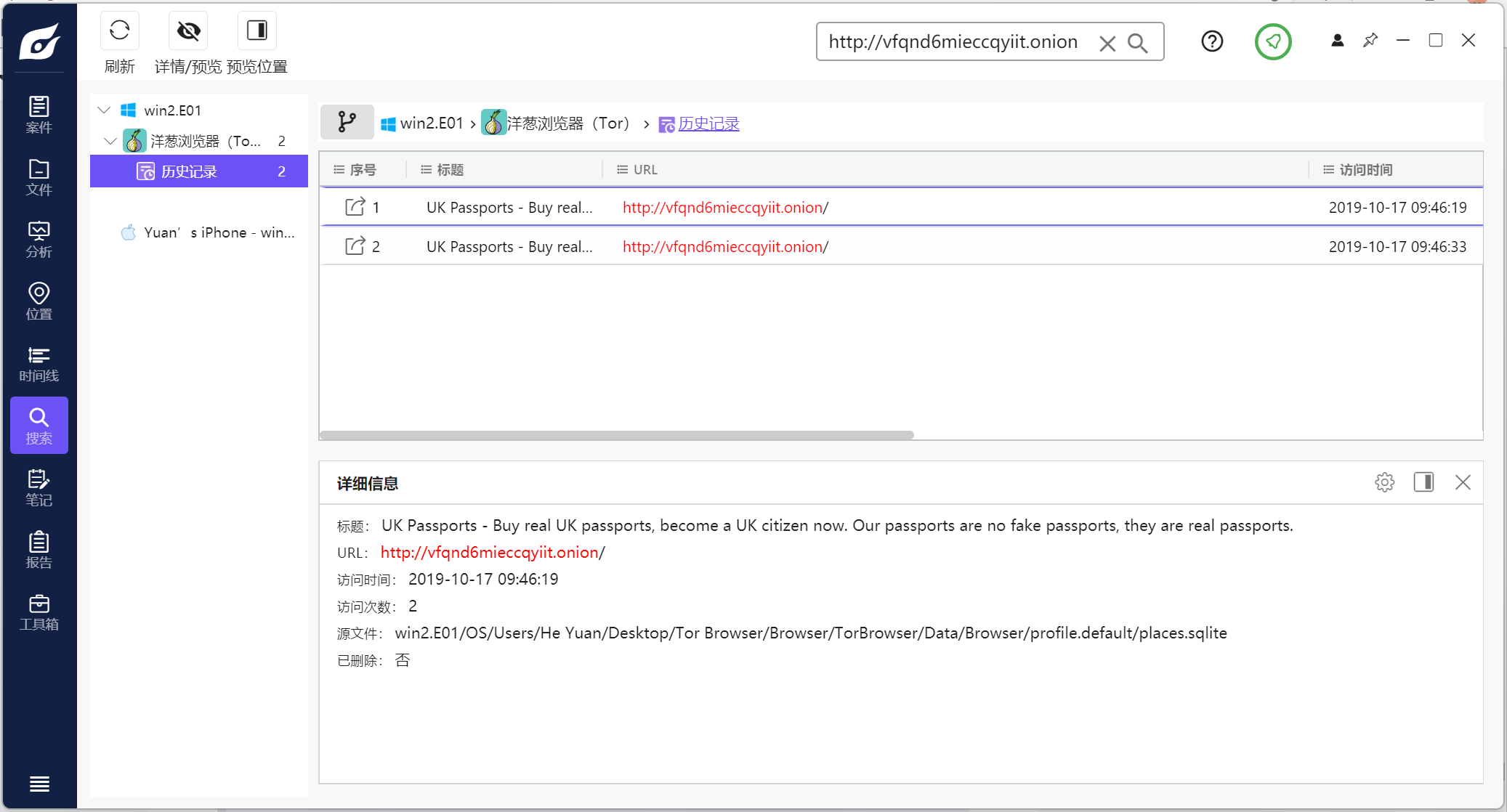1507x812 pixels.
Task: Toggle the preview position layout icon
Action: coord(257,31)
